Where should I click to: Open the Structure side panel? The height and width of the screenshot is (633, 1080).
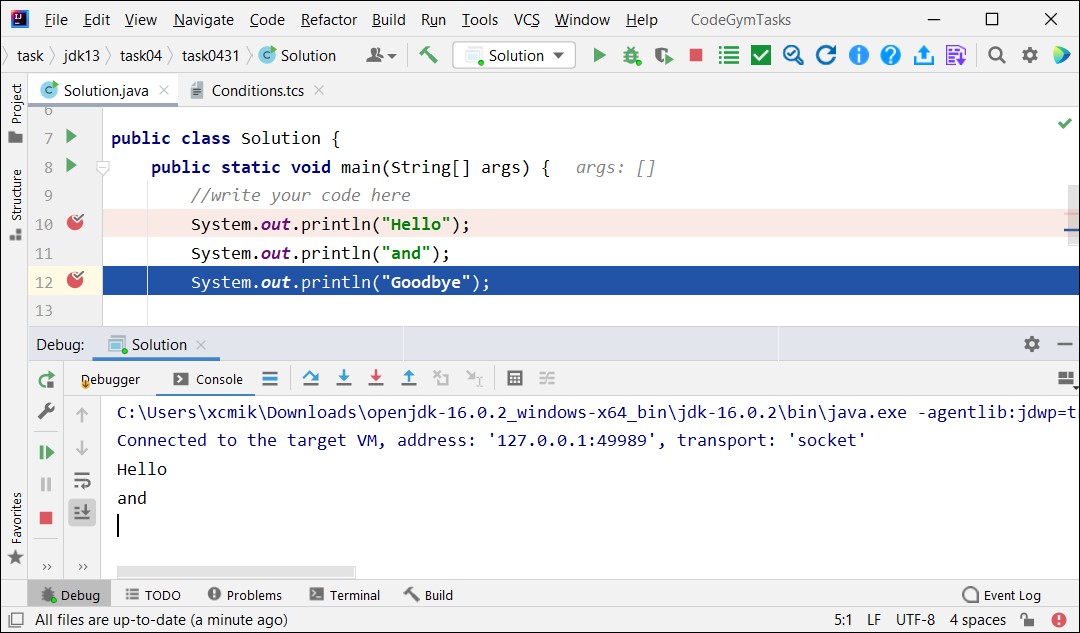(15, 205)
